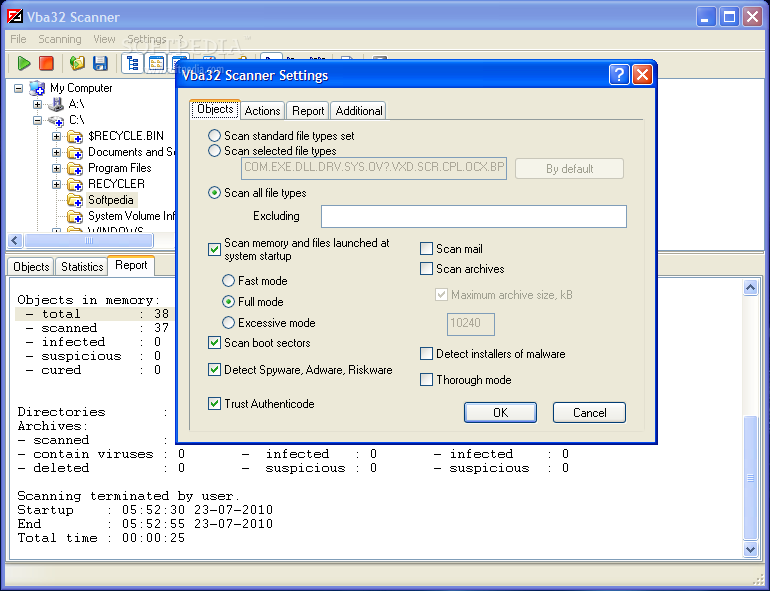The width and height of the screenshot is (770, 591).
Task: Click the RECYCLER folder icon
Action: tap(75, 184)
